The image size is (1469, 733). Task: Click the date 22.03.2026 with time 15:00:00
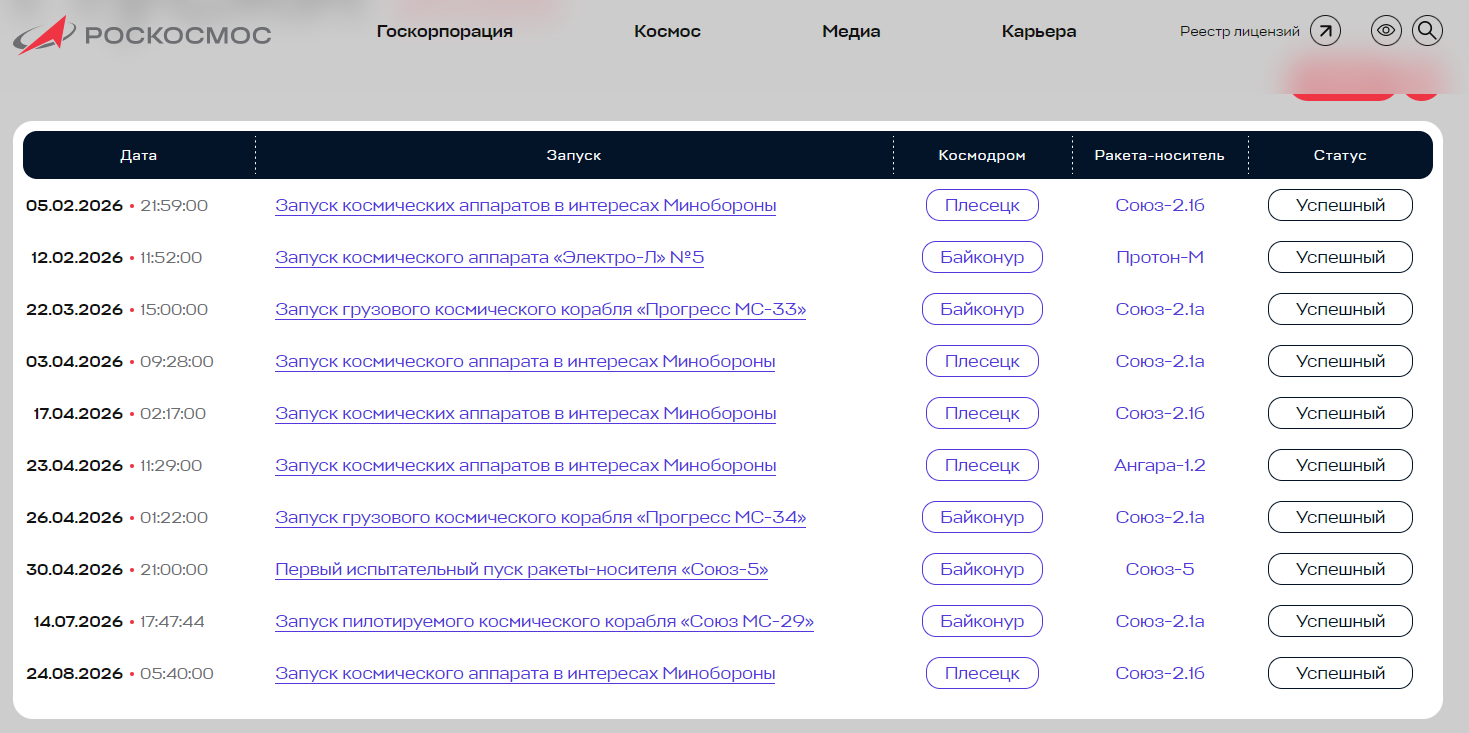tap(117, 310)
